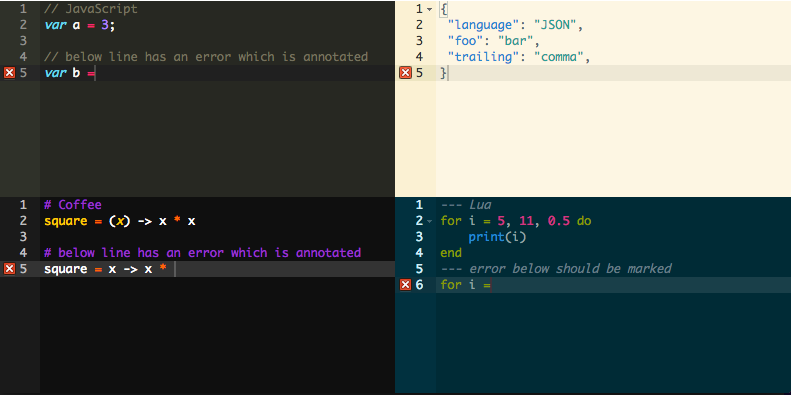Click the '"trailing": "comma",' line

click(x=519, y=57)
